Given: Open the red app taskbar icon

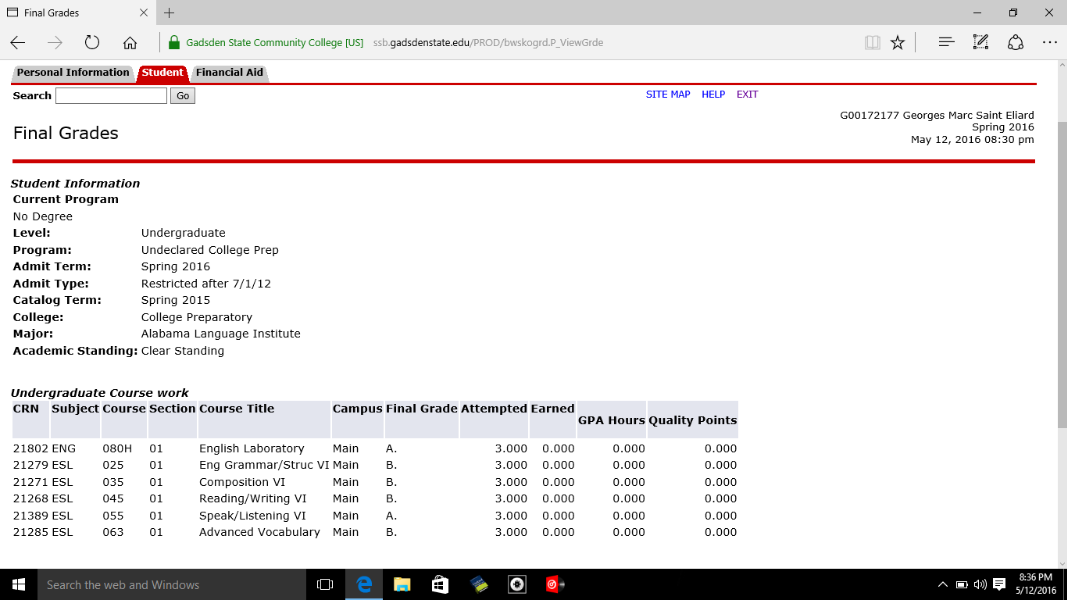Looking at the screenshot, I should [555, 584].
